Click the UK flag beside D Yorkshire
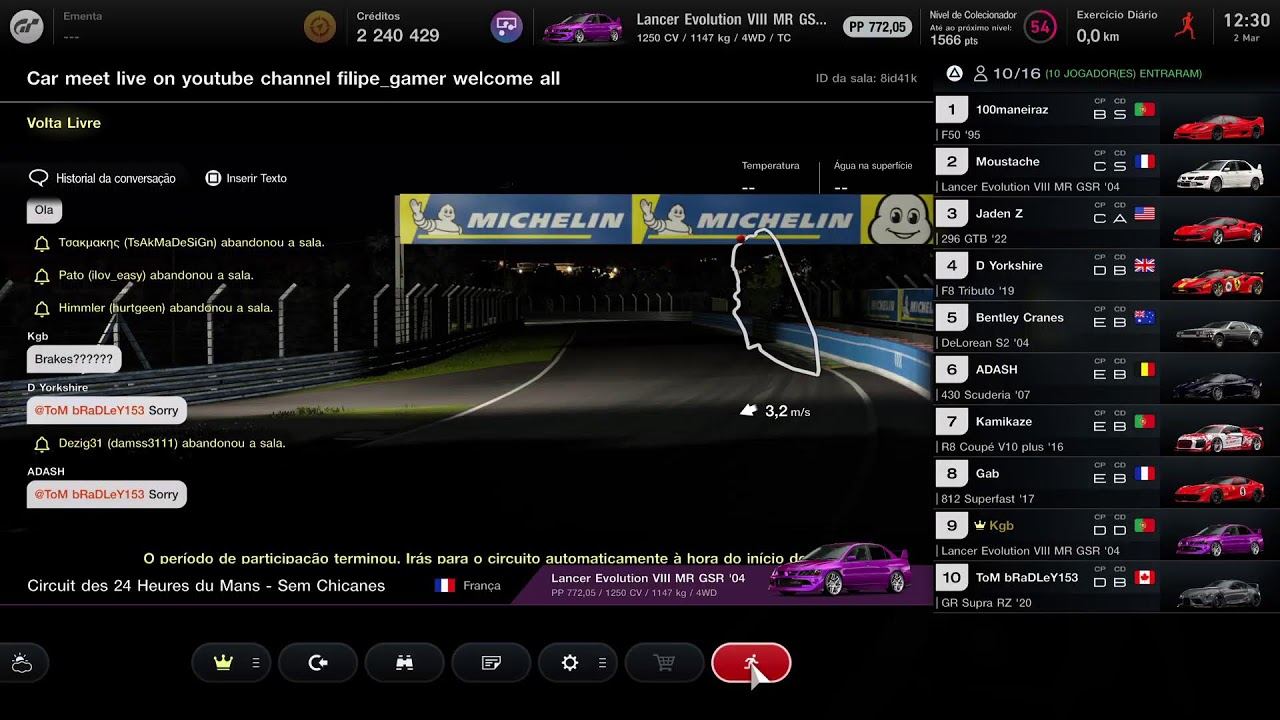Image resolution: width=1280 pixels, height=720 pixels. (x=1145, y=265)
